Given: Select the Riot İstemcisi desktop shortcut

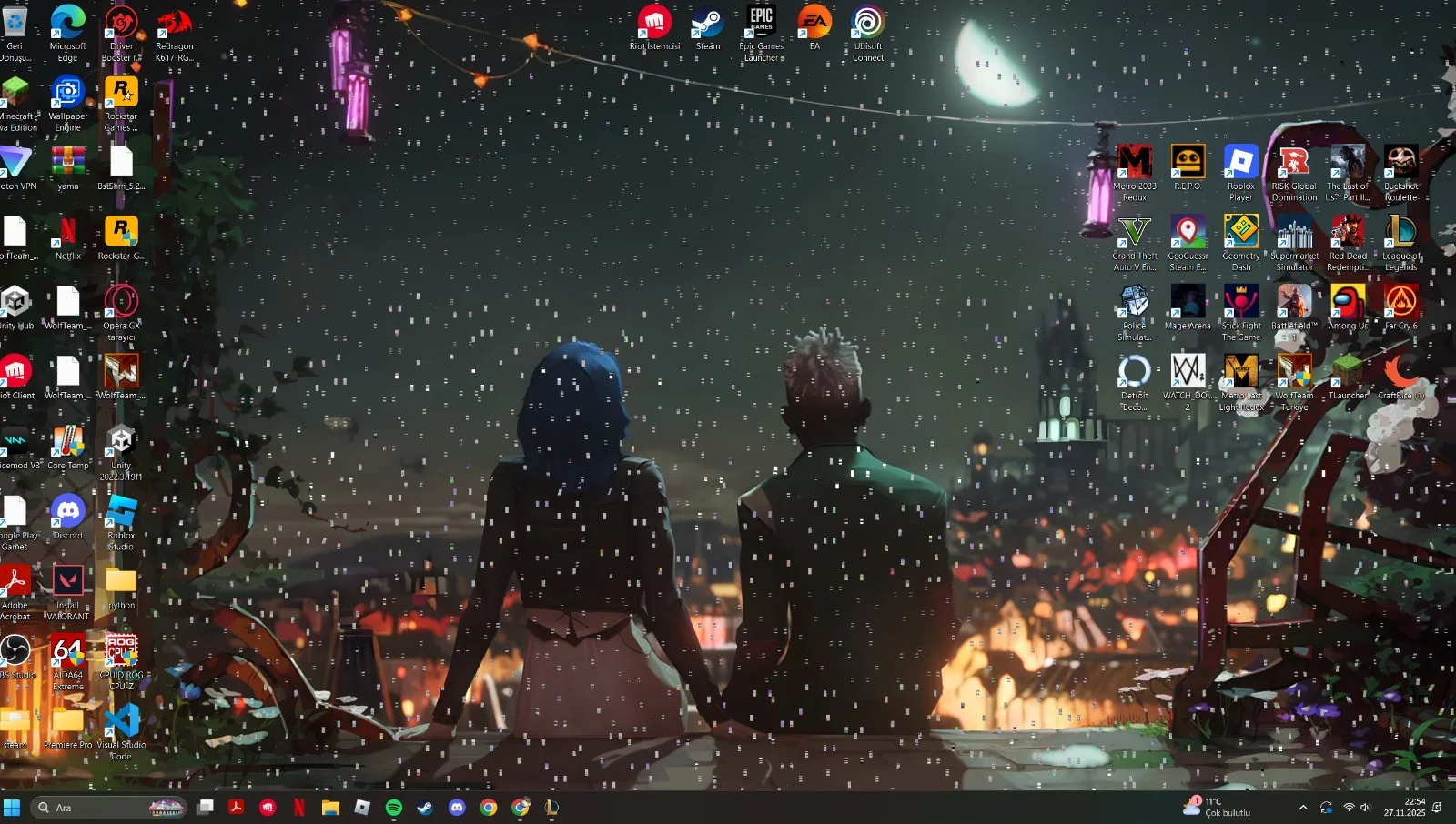Looking at the screenshot, I should [x=654, y=27].
